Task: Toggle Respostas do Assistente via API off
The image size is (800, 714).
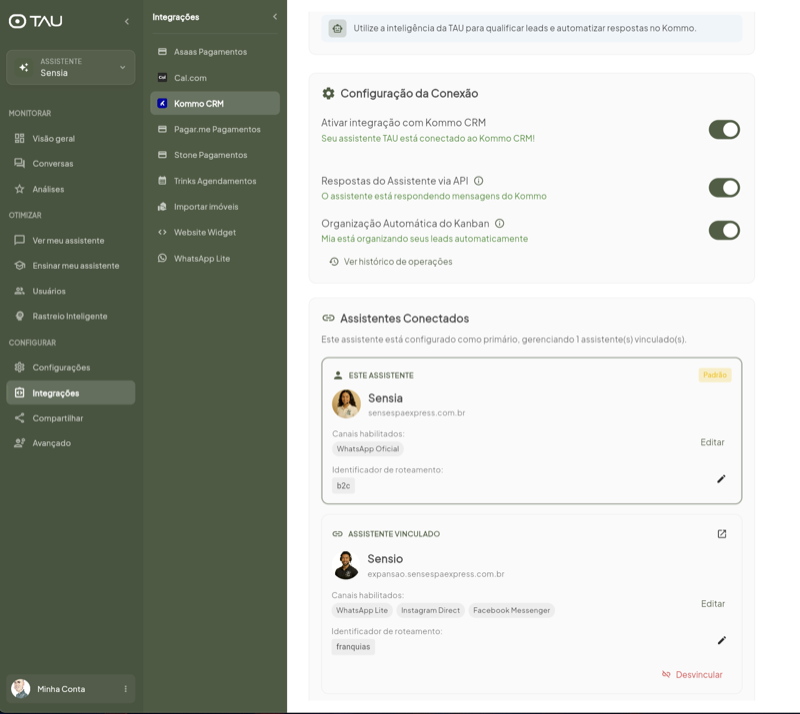Action: click(724, 187)
